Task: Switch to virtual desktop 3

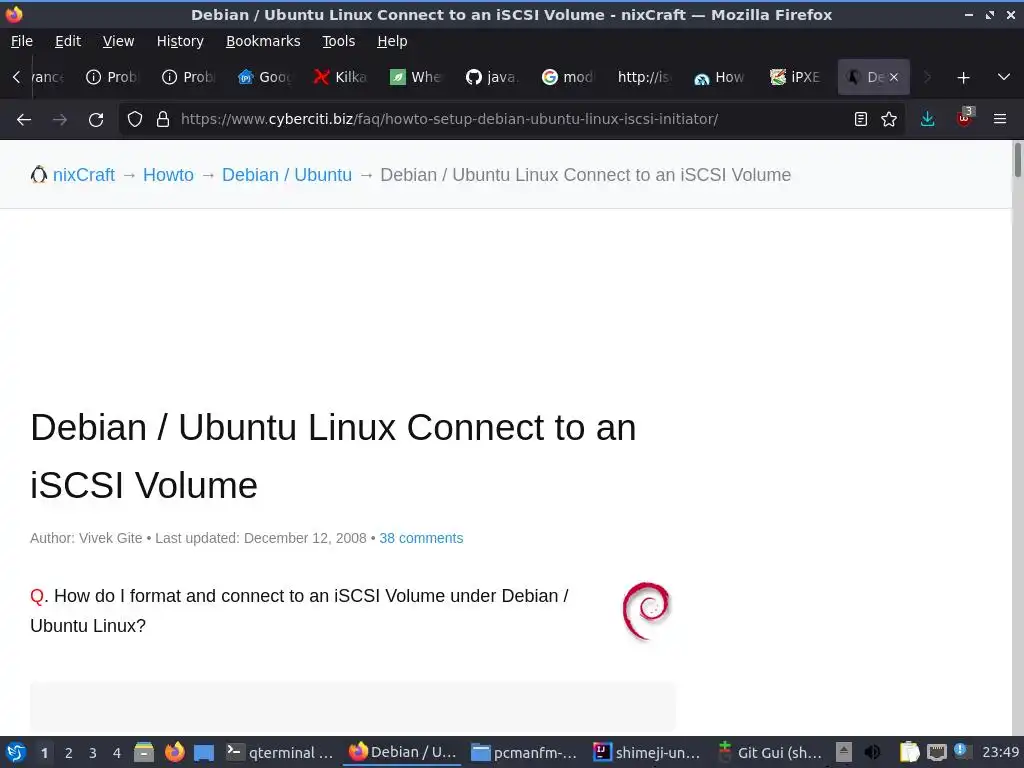Action: point(93,753)
